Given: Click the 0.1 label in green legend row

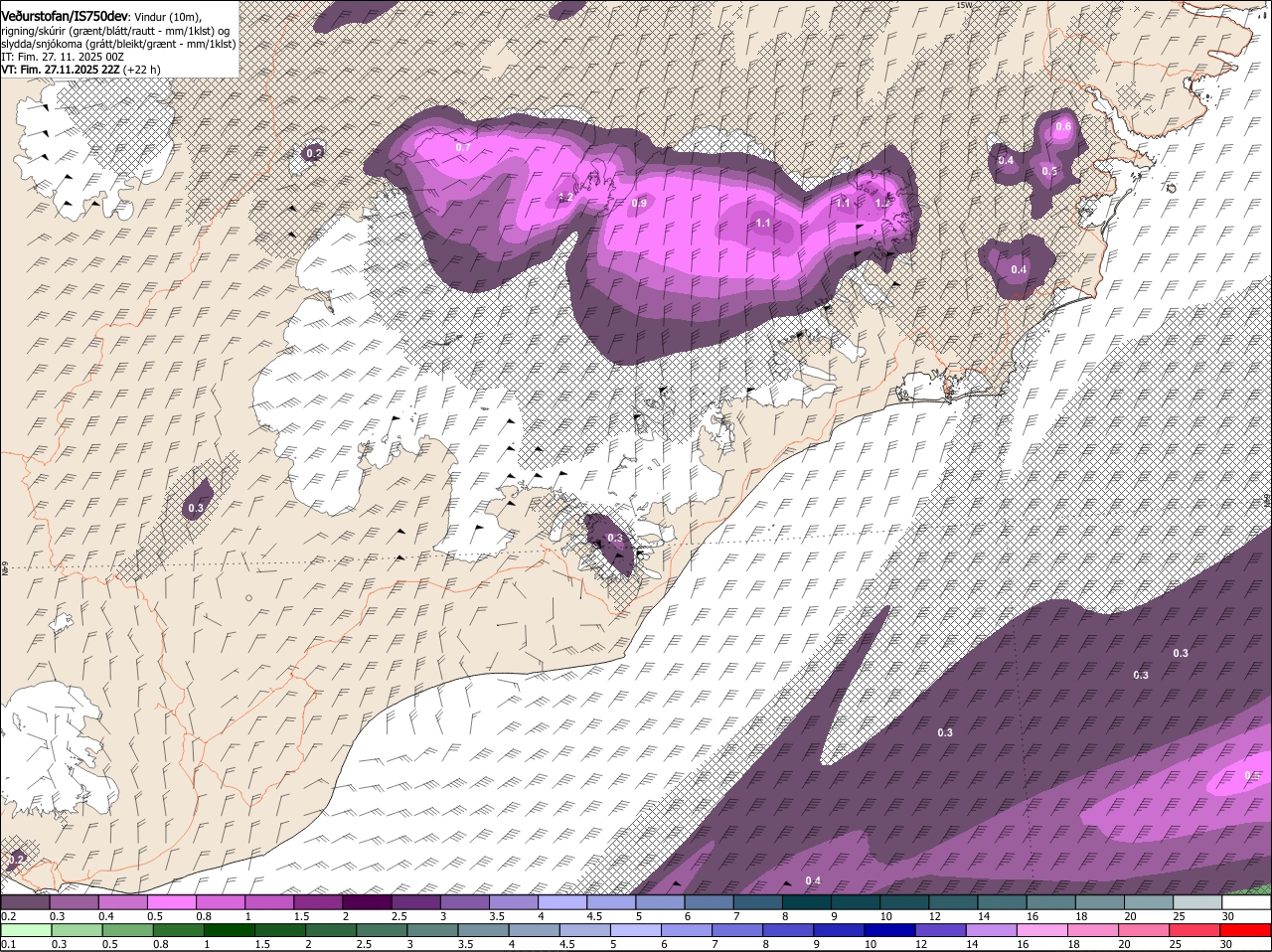Looking at the screenshot, I should point(8,943).
